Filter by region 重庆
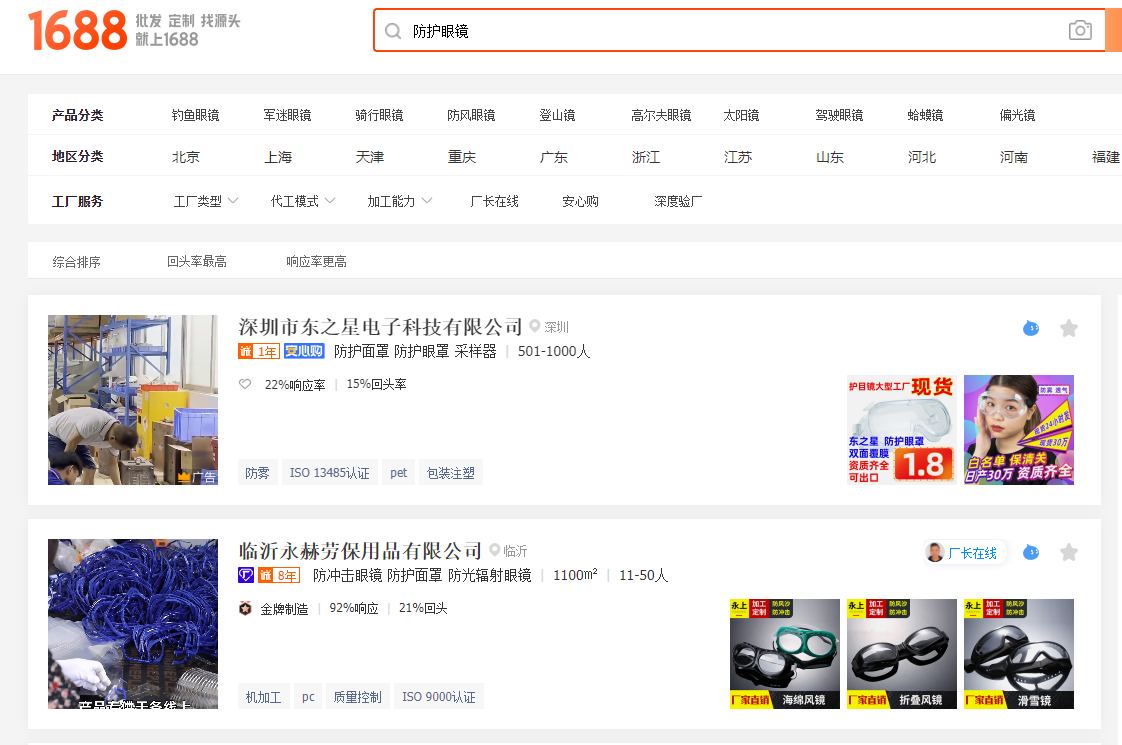This screenshot has width=1122, height=745. click(x=462, y=157)
